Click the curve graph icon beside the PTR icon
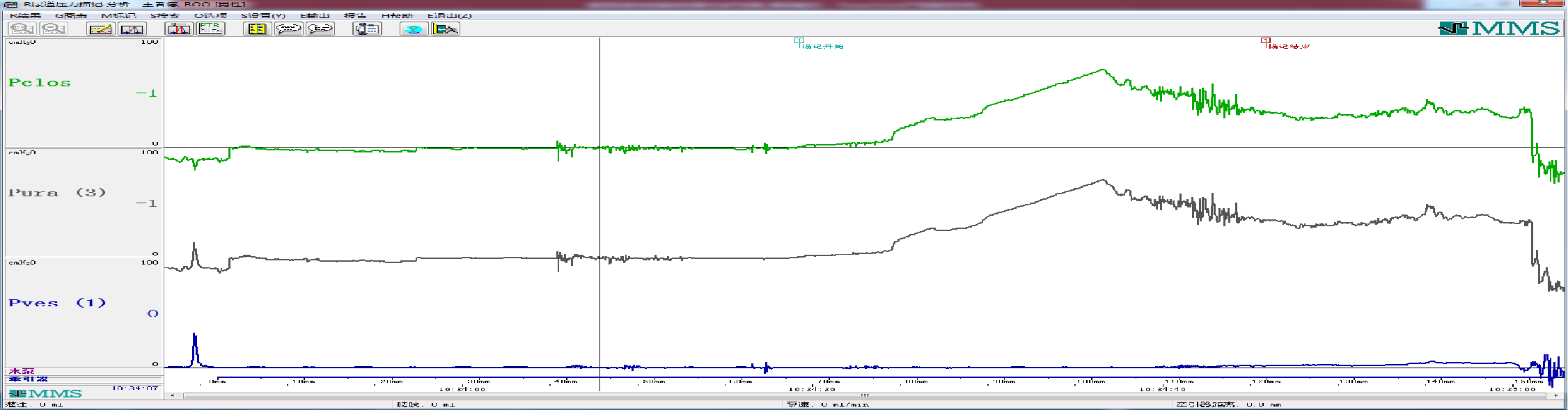This screenshot has width=1568, height=410. coord(179,29)
